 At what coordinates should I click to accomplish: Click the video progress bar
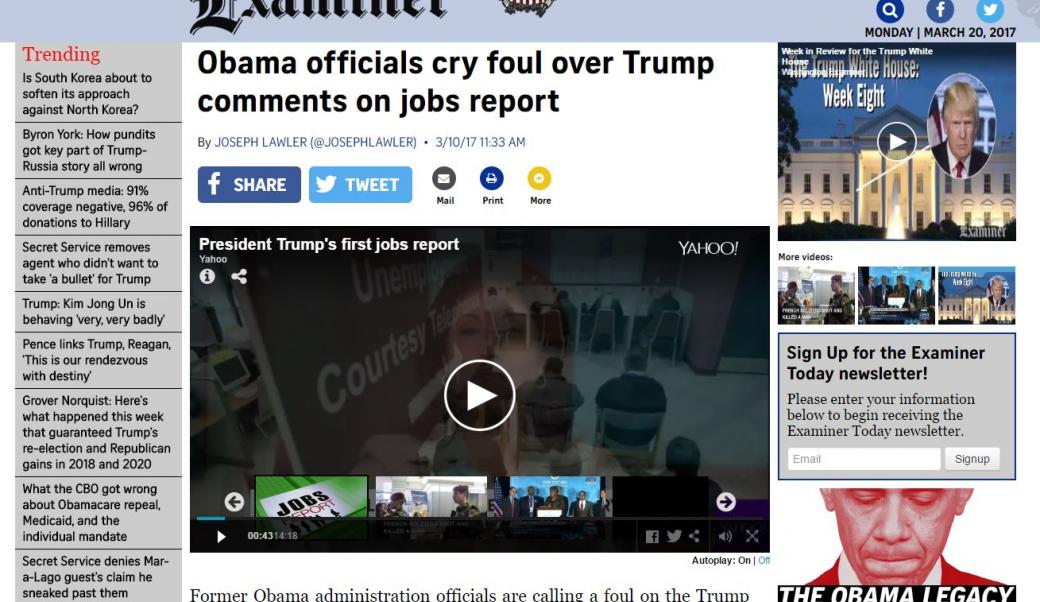point(482,518)
